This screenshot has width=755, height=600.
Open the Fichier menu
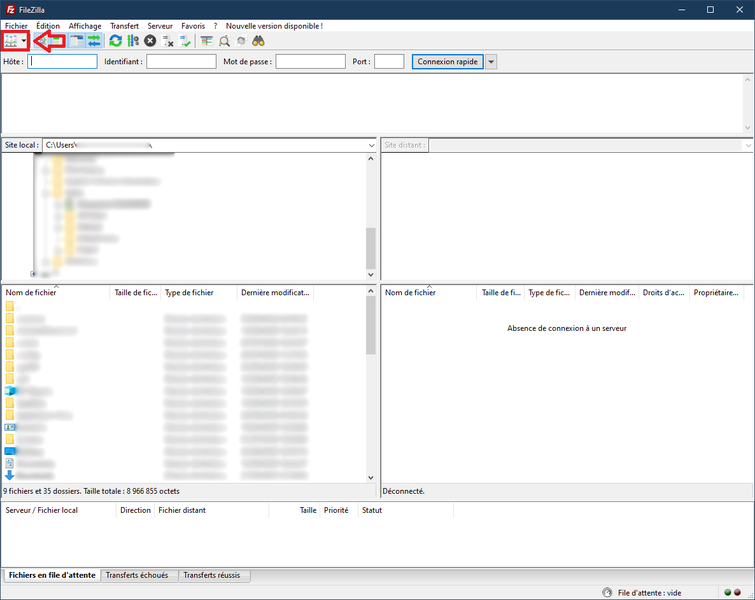16,26
